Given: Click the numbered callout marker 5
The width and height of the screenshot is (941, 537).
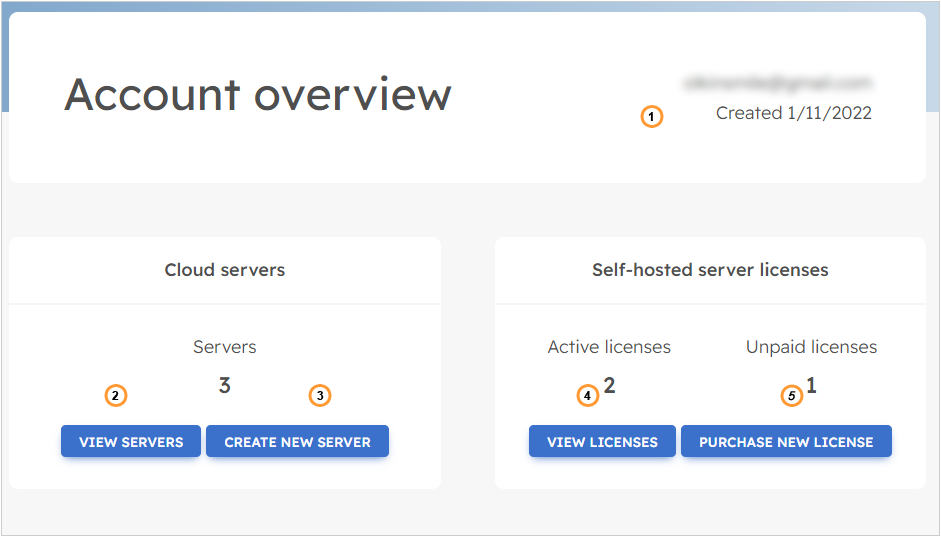Looking at the screenshot, I should coord(791,396).
